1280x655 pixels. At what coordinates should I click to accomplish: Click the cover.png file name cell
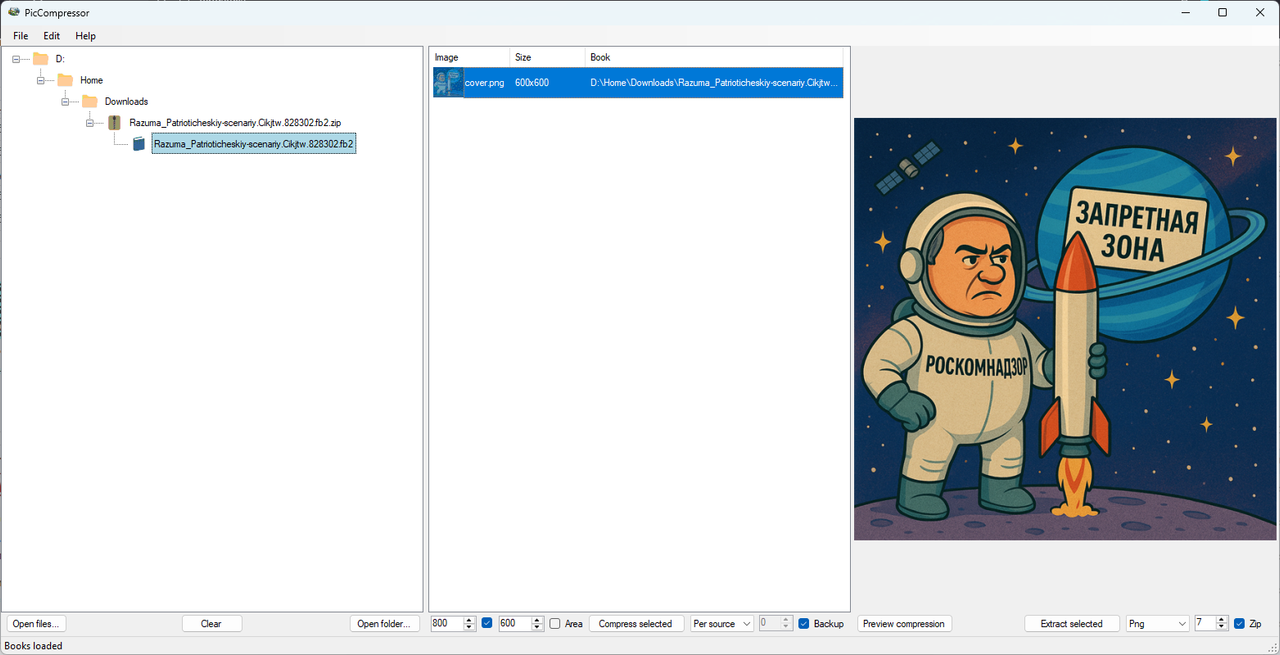pos(485,82)
